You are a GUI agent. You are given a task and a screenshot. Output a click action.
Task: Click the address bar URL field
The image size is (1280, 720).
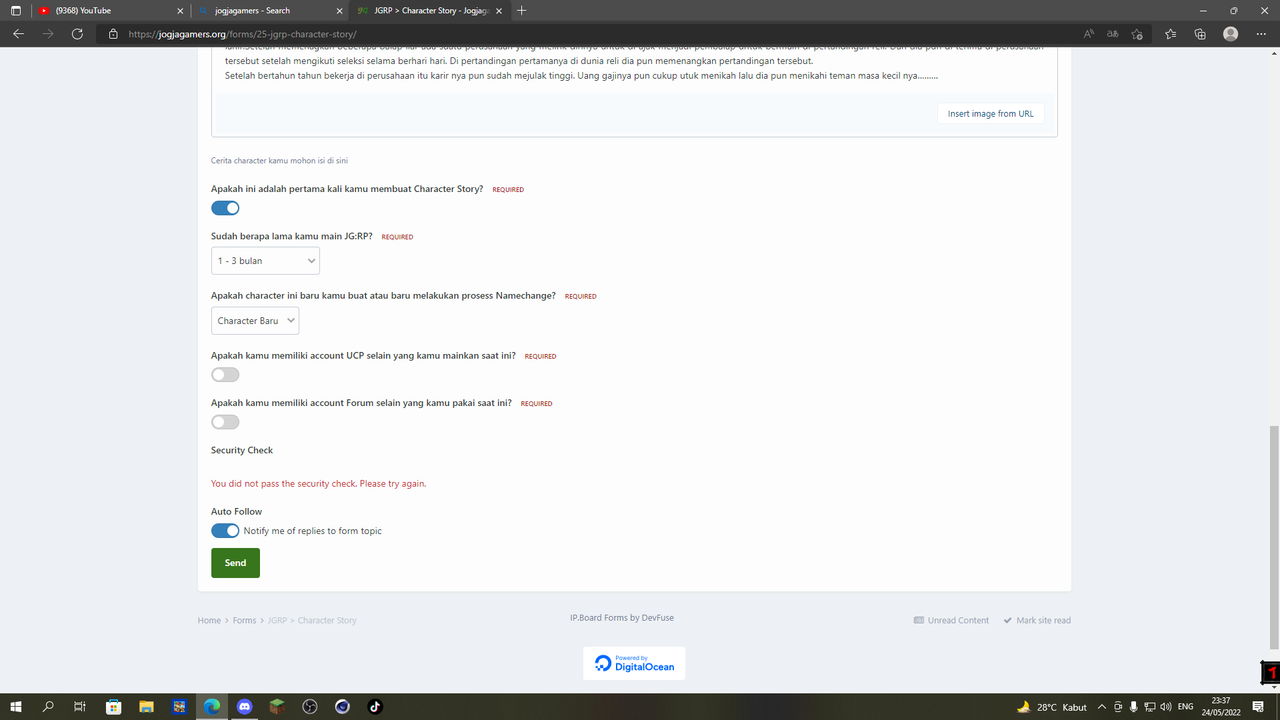tap(600, 33)
